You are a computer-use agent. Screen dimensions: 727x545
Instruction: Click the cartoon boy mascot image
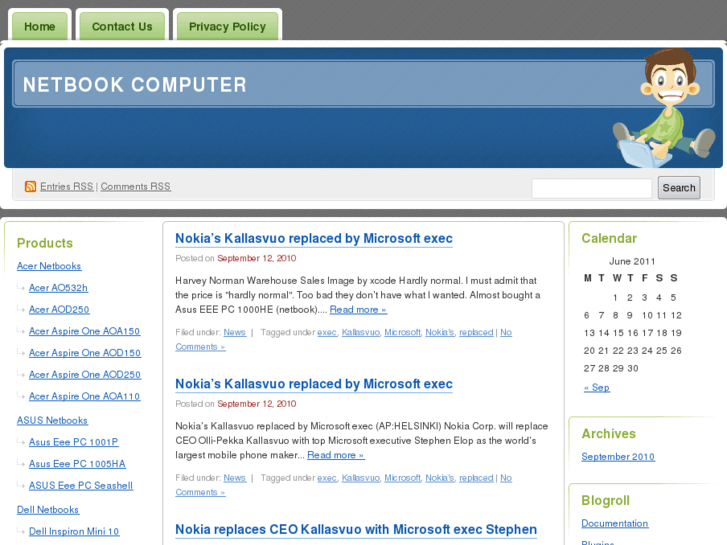click(663, 108)
